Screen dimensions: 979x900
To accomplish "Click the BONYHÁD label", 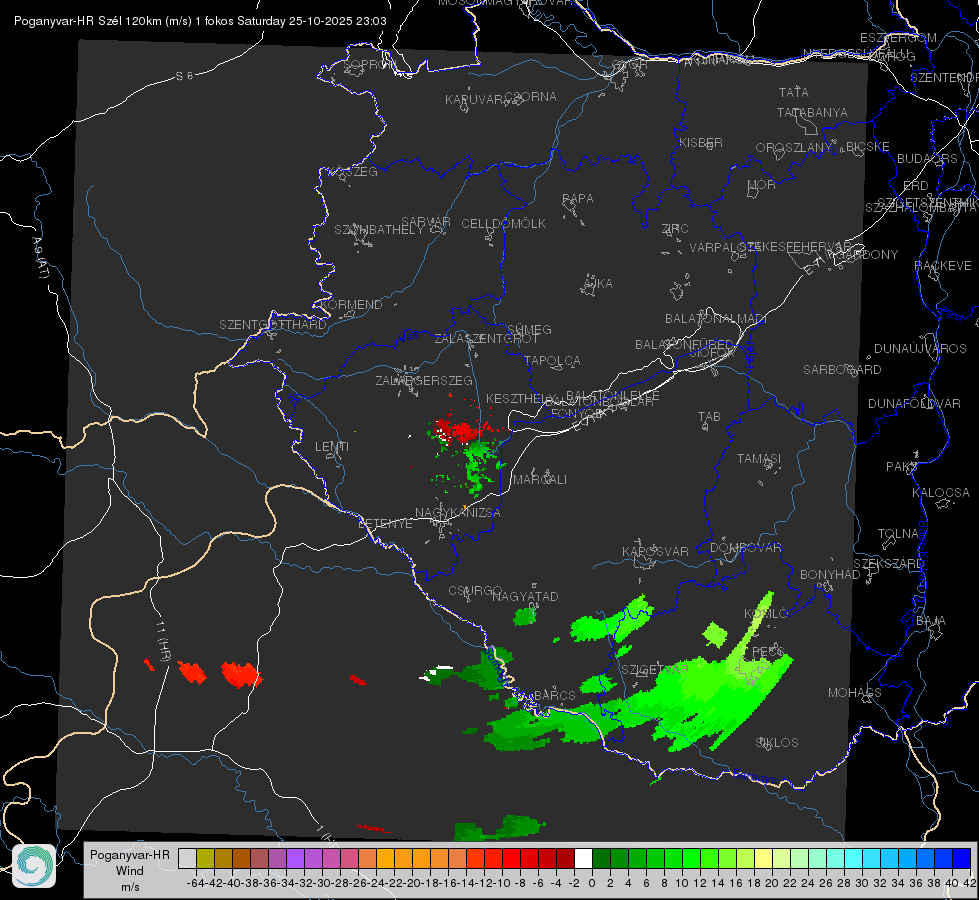I will coord(830,575).
